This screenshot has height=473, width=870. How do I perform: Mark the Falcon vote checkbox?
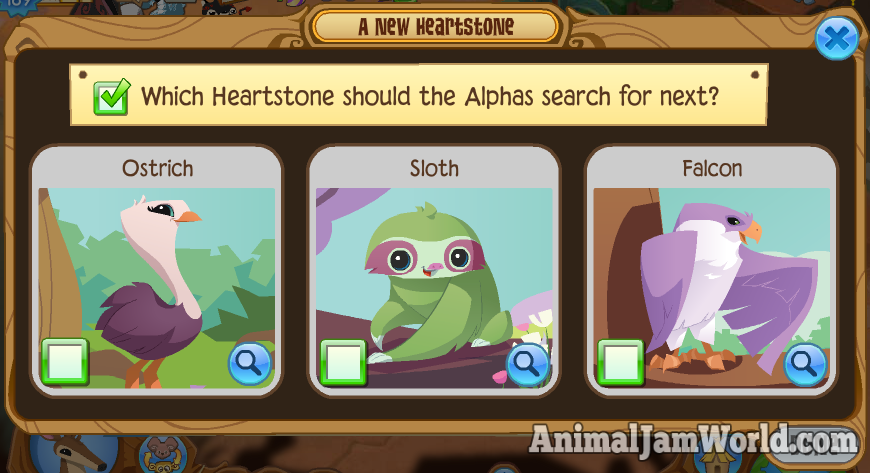(621, 362)
